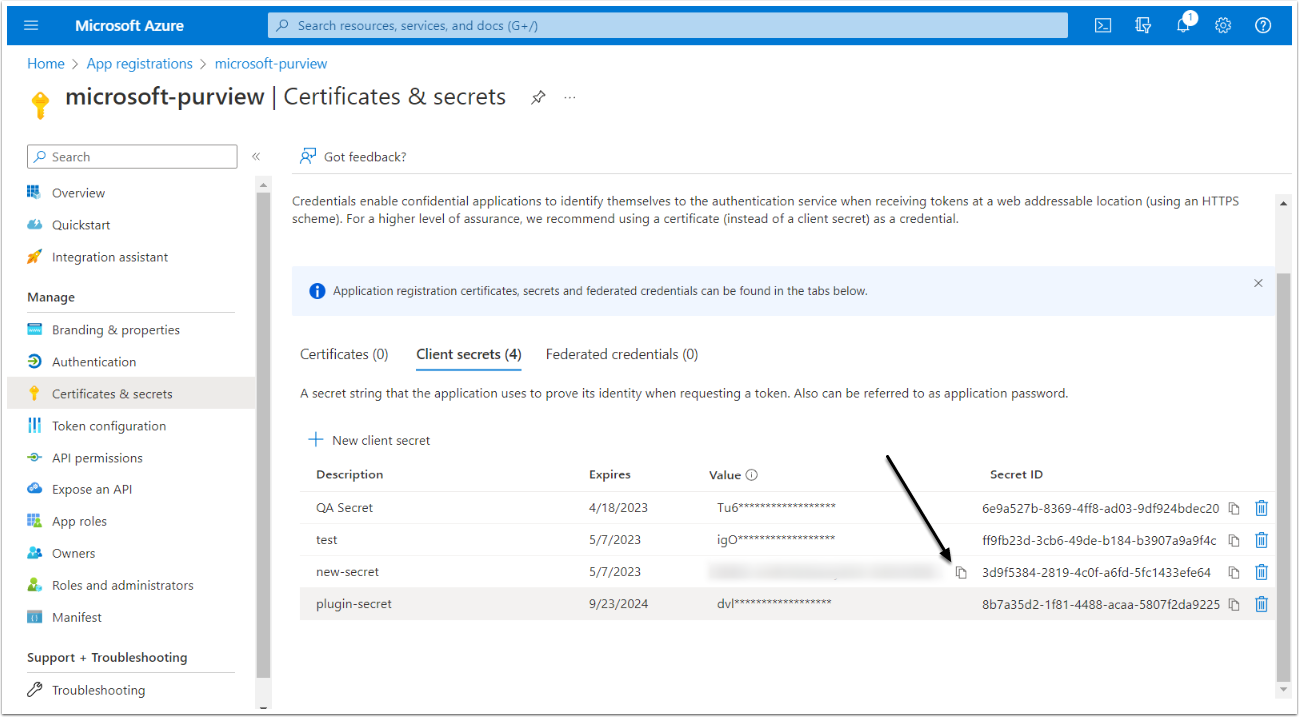This screenshot has width=1299, height=717.
Task: Switch to the Federated credentials tab
Action: coord(621,354)
